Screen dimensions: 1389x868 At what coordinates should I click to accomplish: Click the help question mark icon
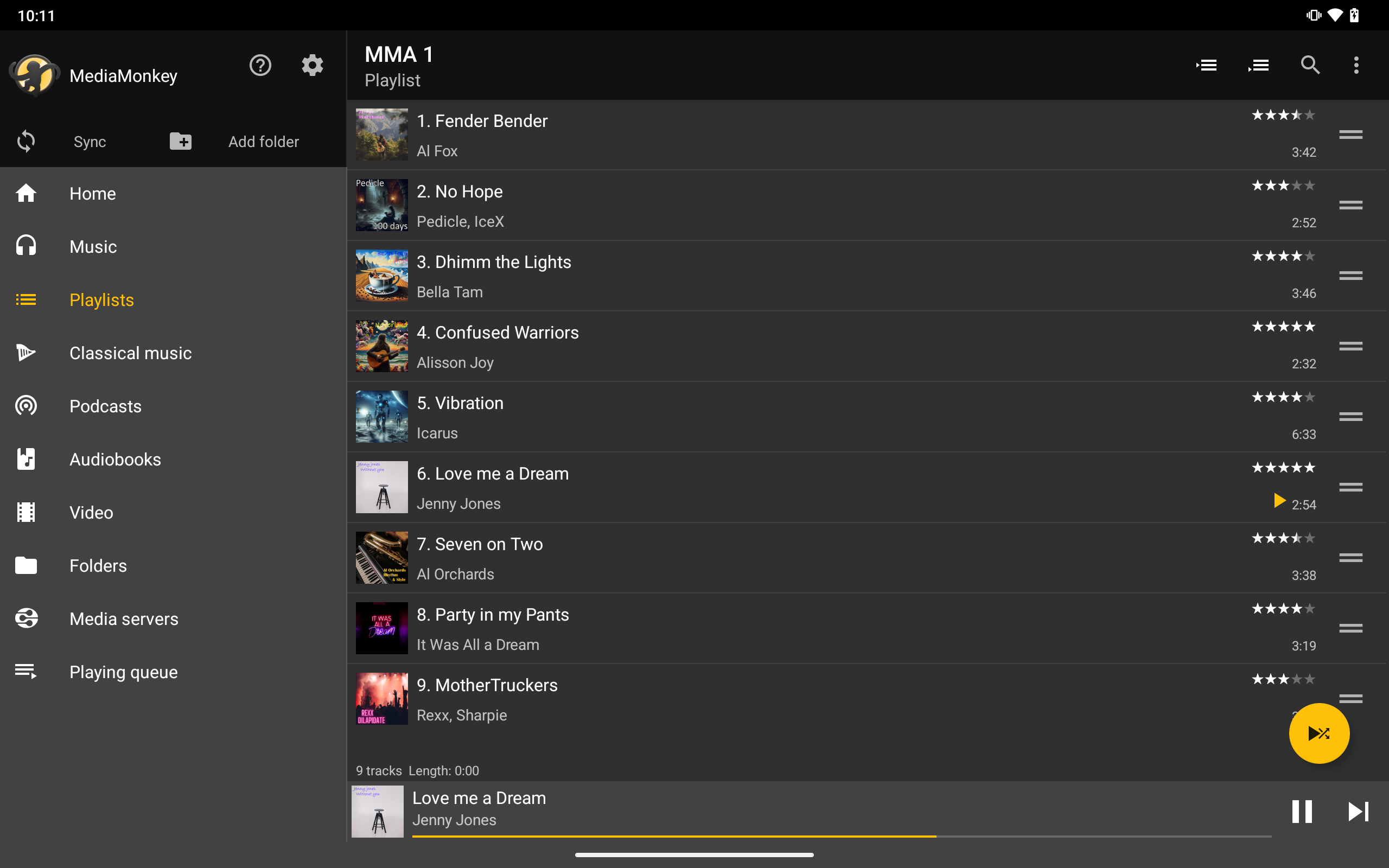[x=260, y=66]
